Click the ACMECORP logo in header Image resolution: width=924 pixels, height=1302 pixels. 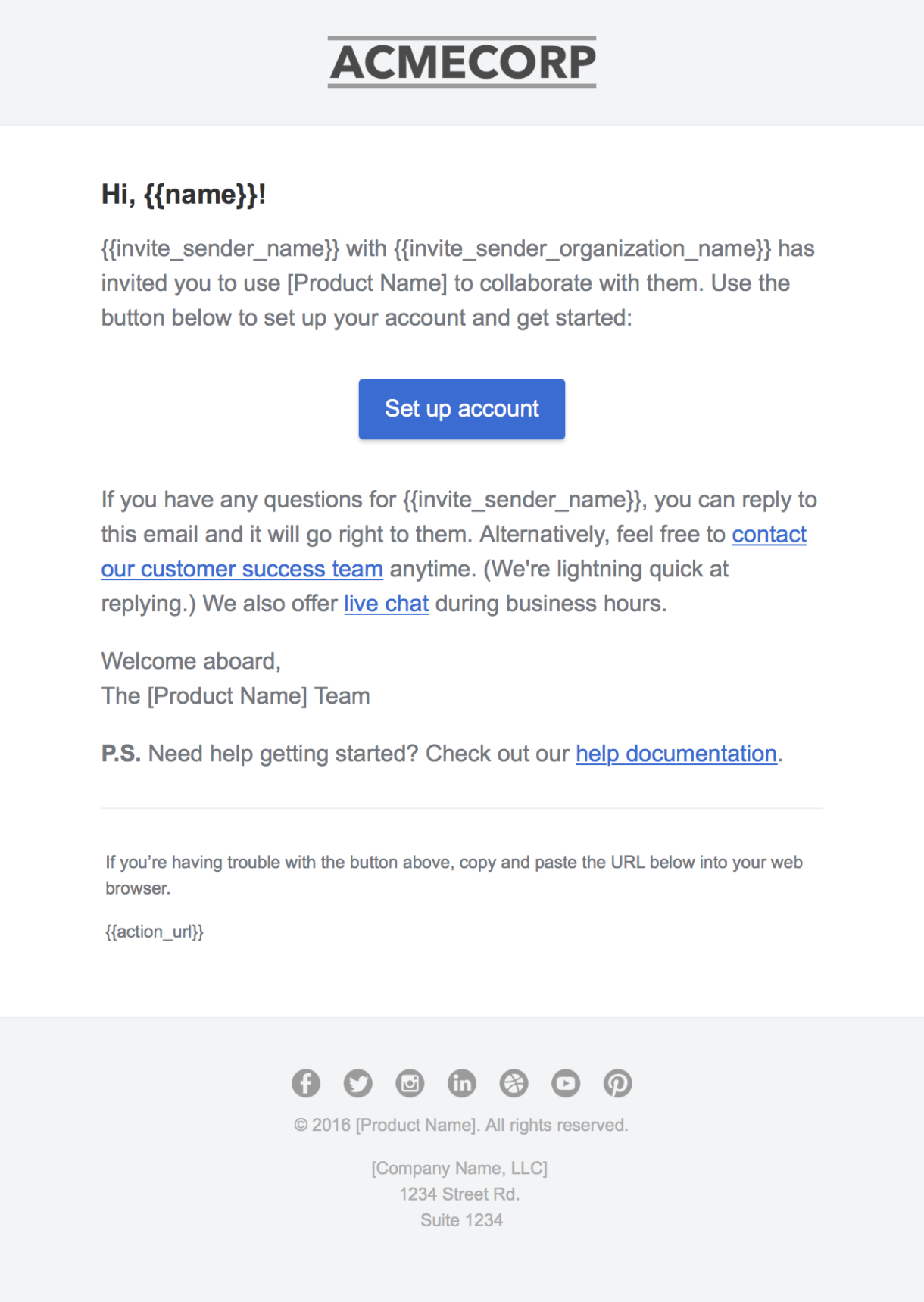tap(461, 61)
